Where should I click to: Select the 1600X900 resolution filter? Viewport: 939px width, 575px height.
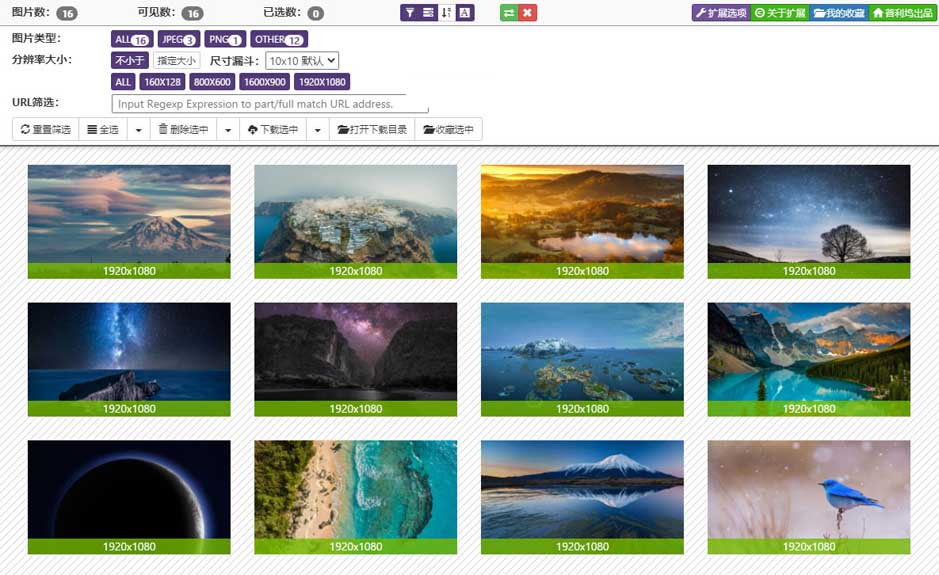pyautogui.click(x=265, y=82)
